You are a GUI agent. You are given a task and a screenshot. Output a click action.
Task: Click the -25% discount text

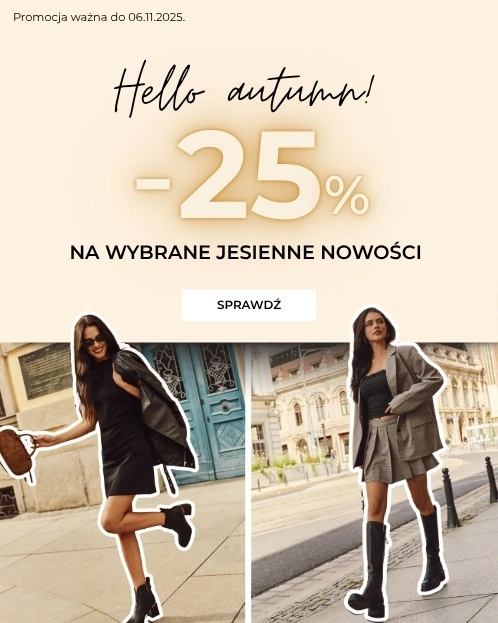point(252,176)
